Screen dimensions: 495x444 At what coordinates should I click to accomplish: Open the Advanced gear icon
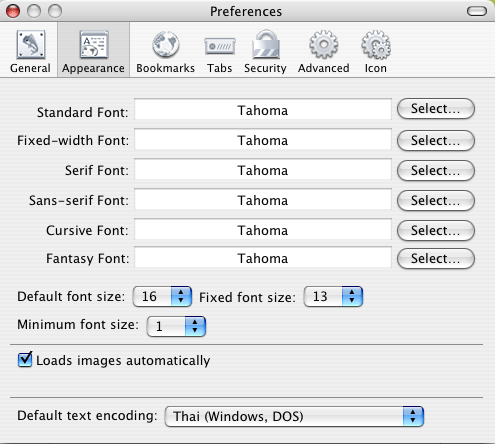tap(323, 44)
